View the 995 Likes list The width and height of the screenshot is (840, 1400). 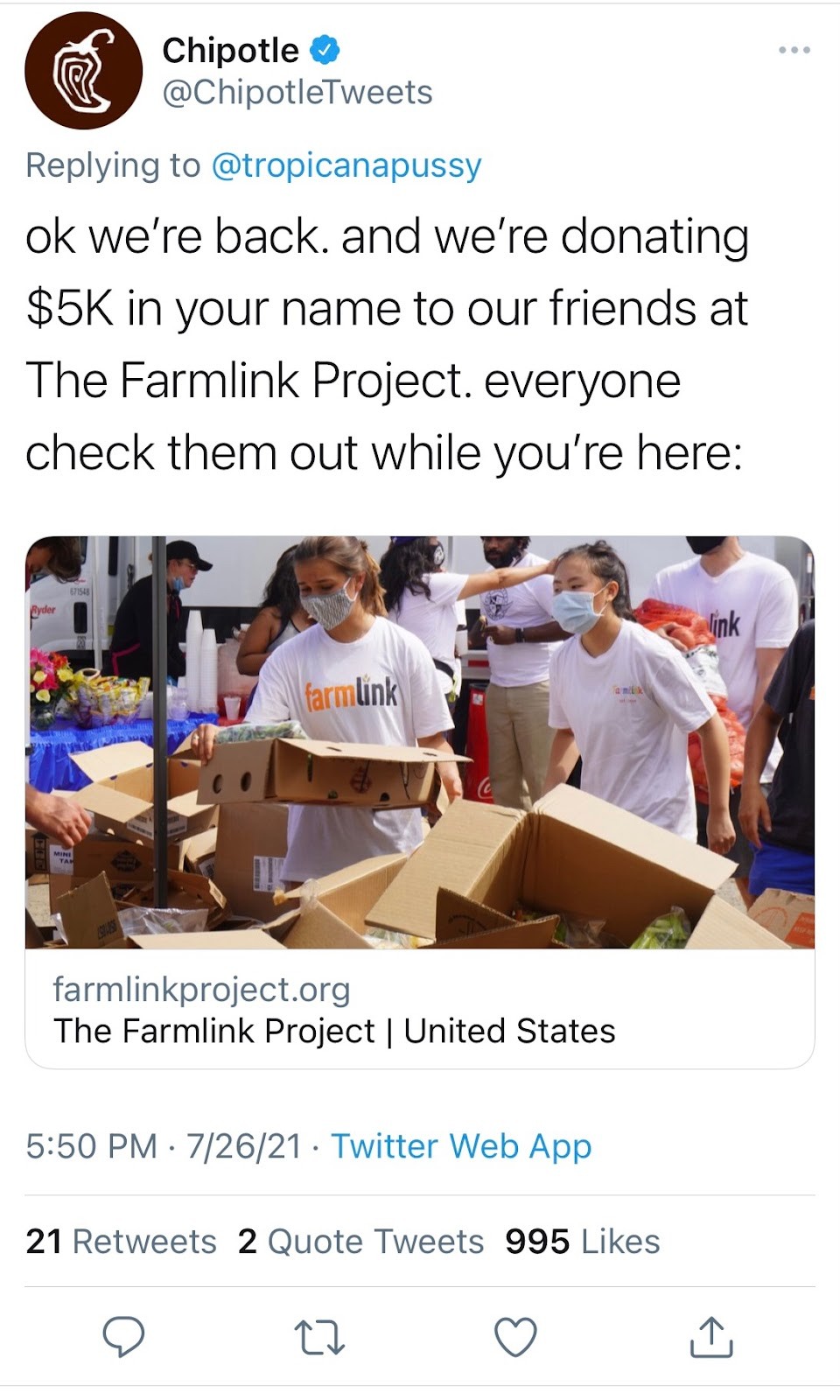pyautogui.click(x=582, y=1241)
